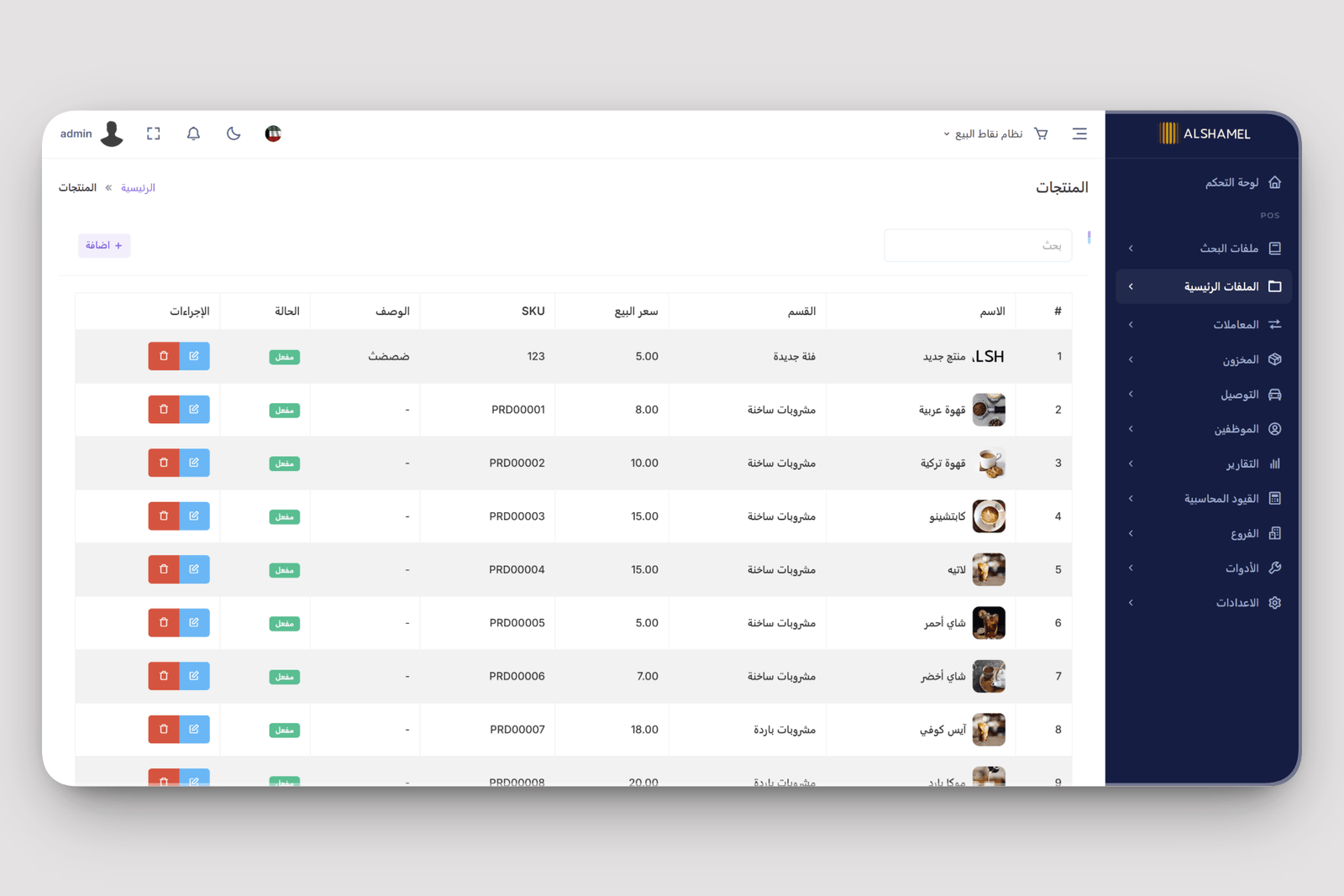
Task: Focus the بحث search field
Action: (978, 245)
